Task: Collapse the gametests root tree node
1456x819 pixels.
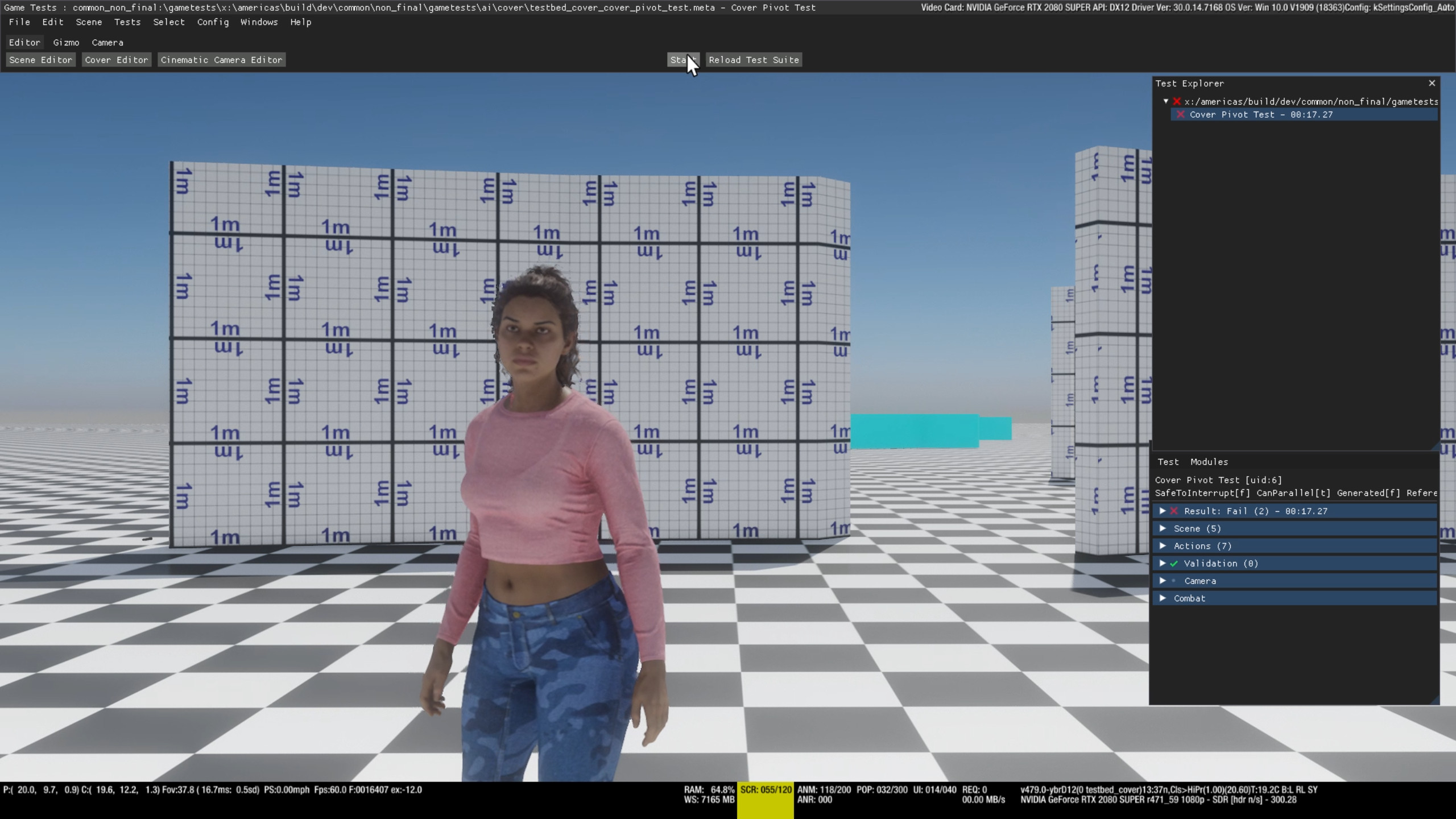Action: coord(1166,101)
